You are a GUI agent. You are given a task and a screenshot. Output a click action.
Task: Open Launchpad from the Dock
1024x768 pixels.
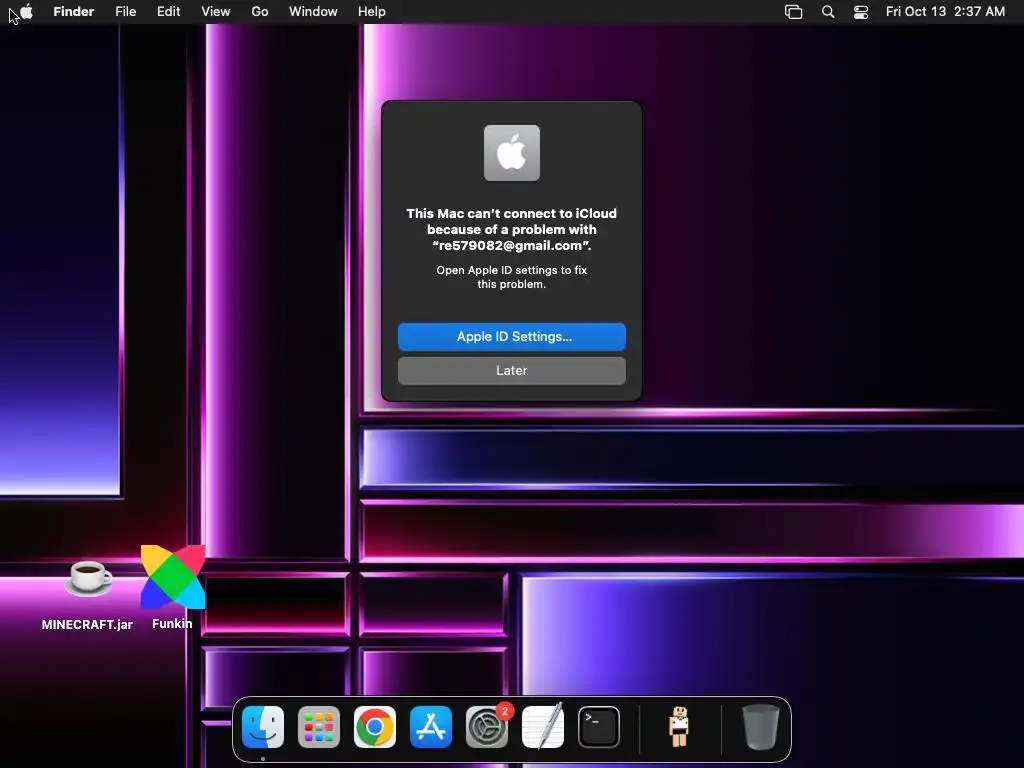click(x=319, y=727)
